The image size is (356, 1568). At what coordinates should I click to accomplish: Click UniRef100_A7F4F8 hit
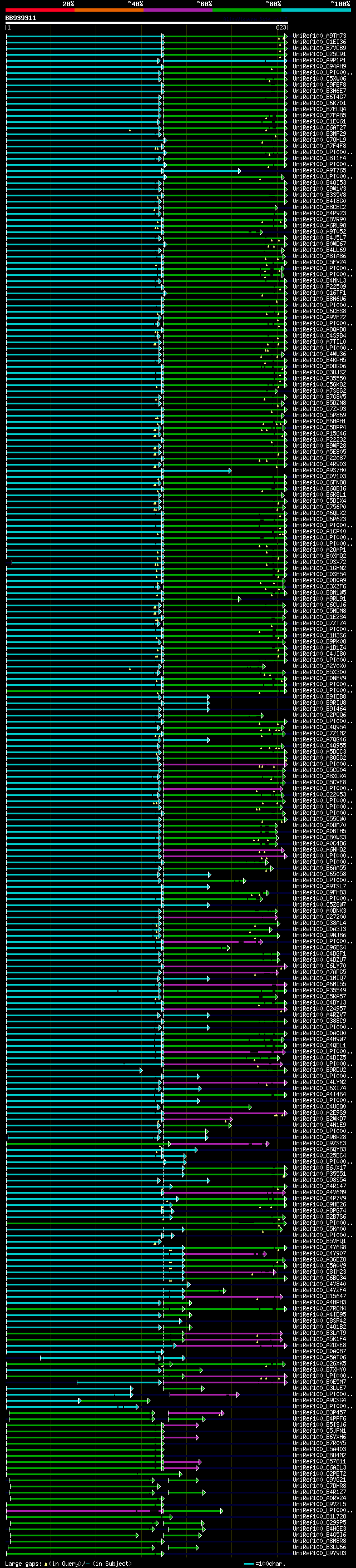click(x=319, y=146)
